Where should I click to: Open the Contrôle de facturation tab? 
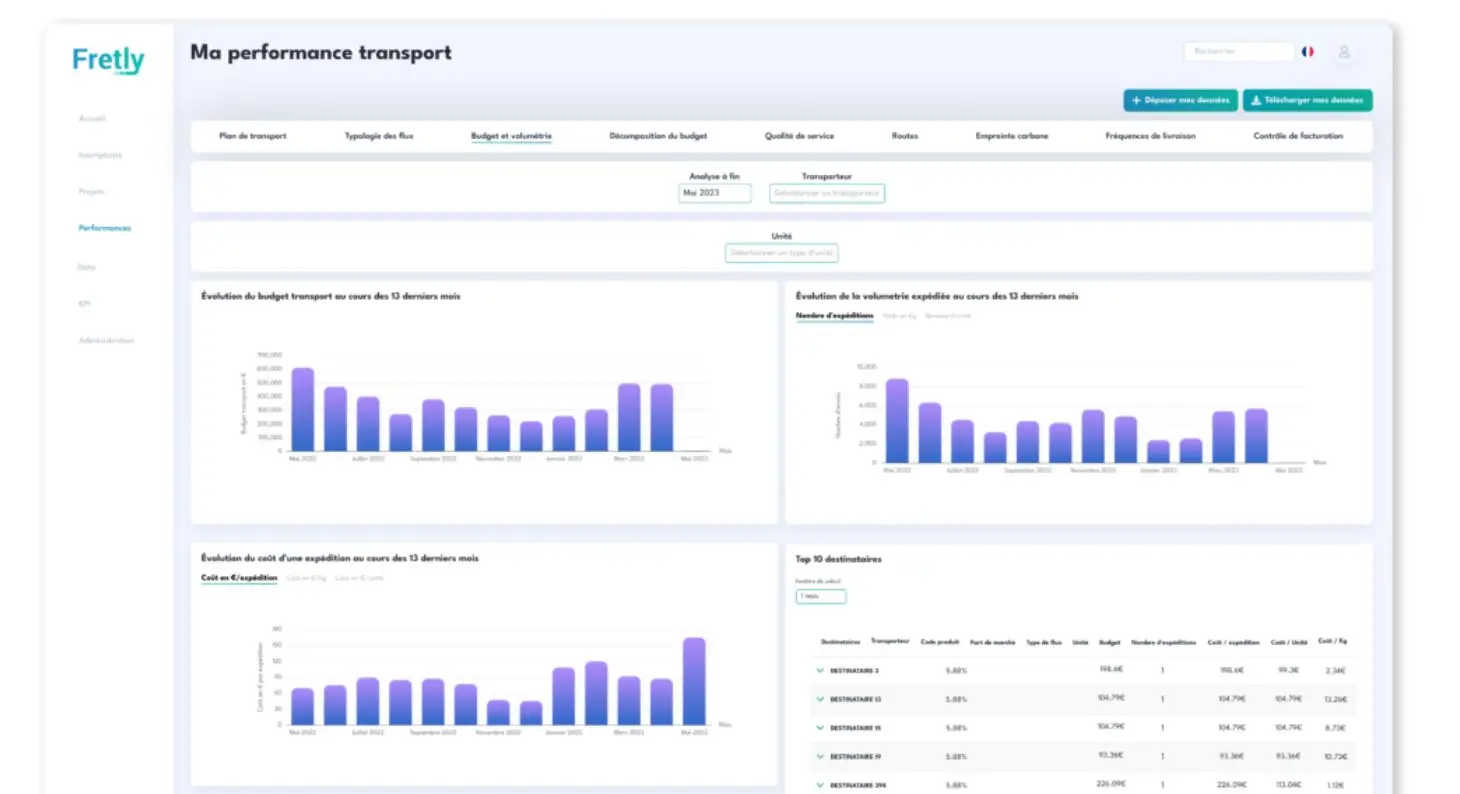pyautogui.click(x=1298, y=136)
